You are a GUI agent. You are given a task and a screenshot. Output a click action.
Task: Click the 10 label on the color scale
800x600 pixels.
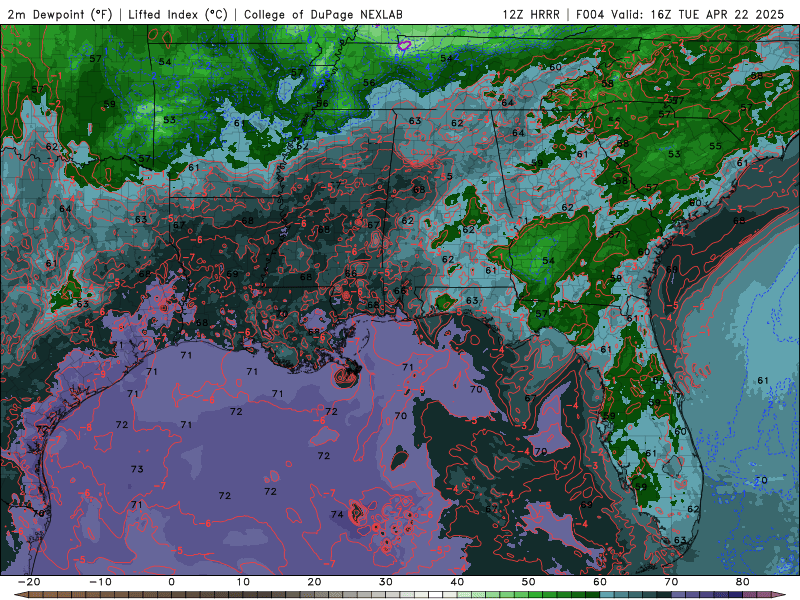243,582
